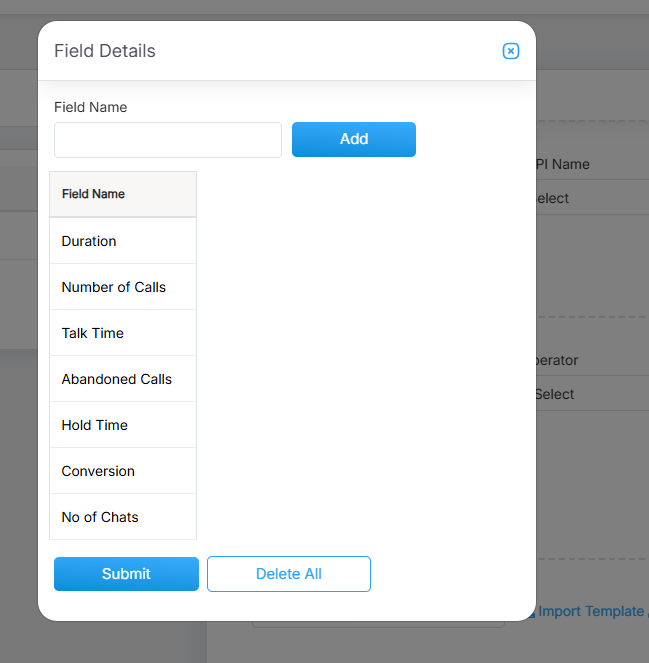649x663 pixels.
Task: Click the Field Name label above input
Action: 90,107
